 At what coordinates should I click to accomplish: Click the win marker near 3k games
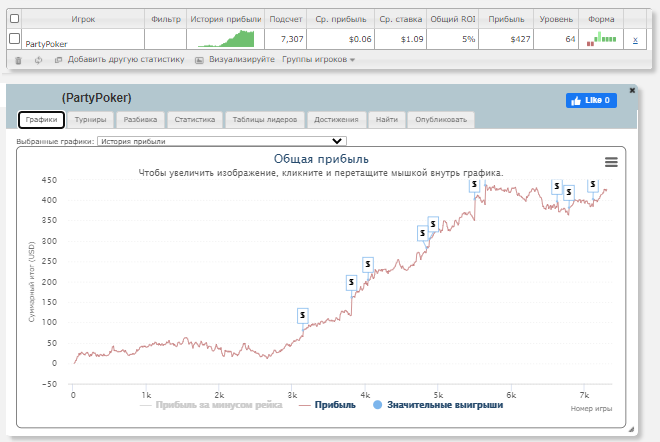pos(303,315)
